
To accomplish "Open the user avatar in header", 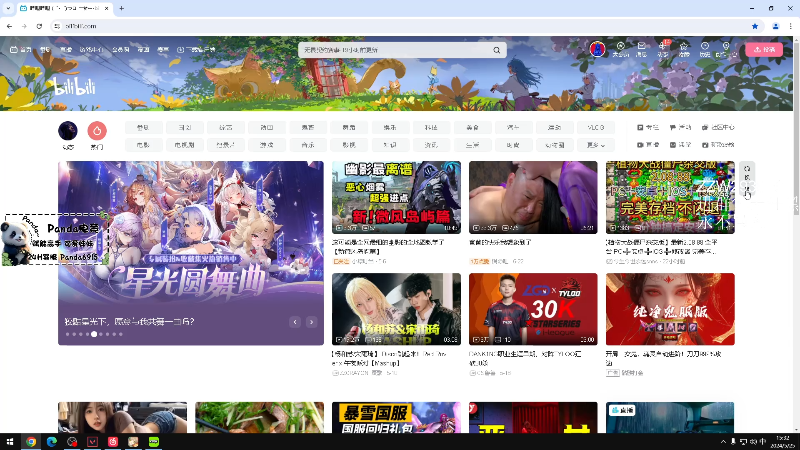I will point(597,49).
